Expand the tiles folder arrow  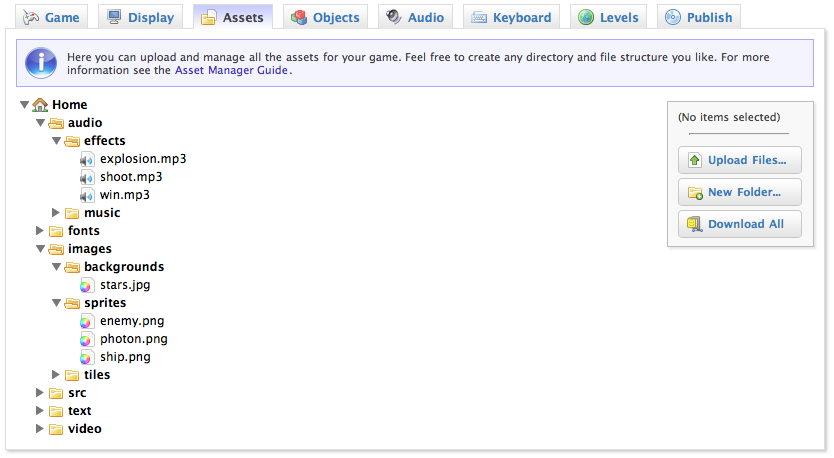coord(56,375)
